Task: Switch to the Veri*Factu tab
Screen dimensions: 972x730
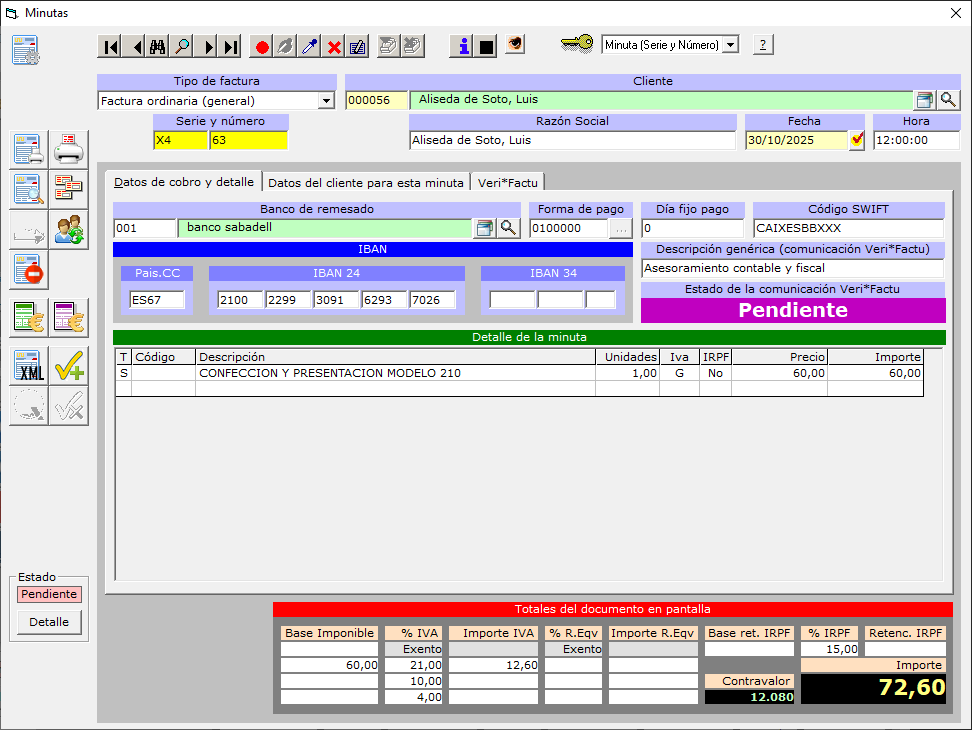Action: pos(508,182)
